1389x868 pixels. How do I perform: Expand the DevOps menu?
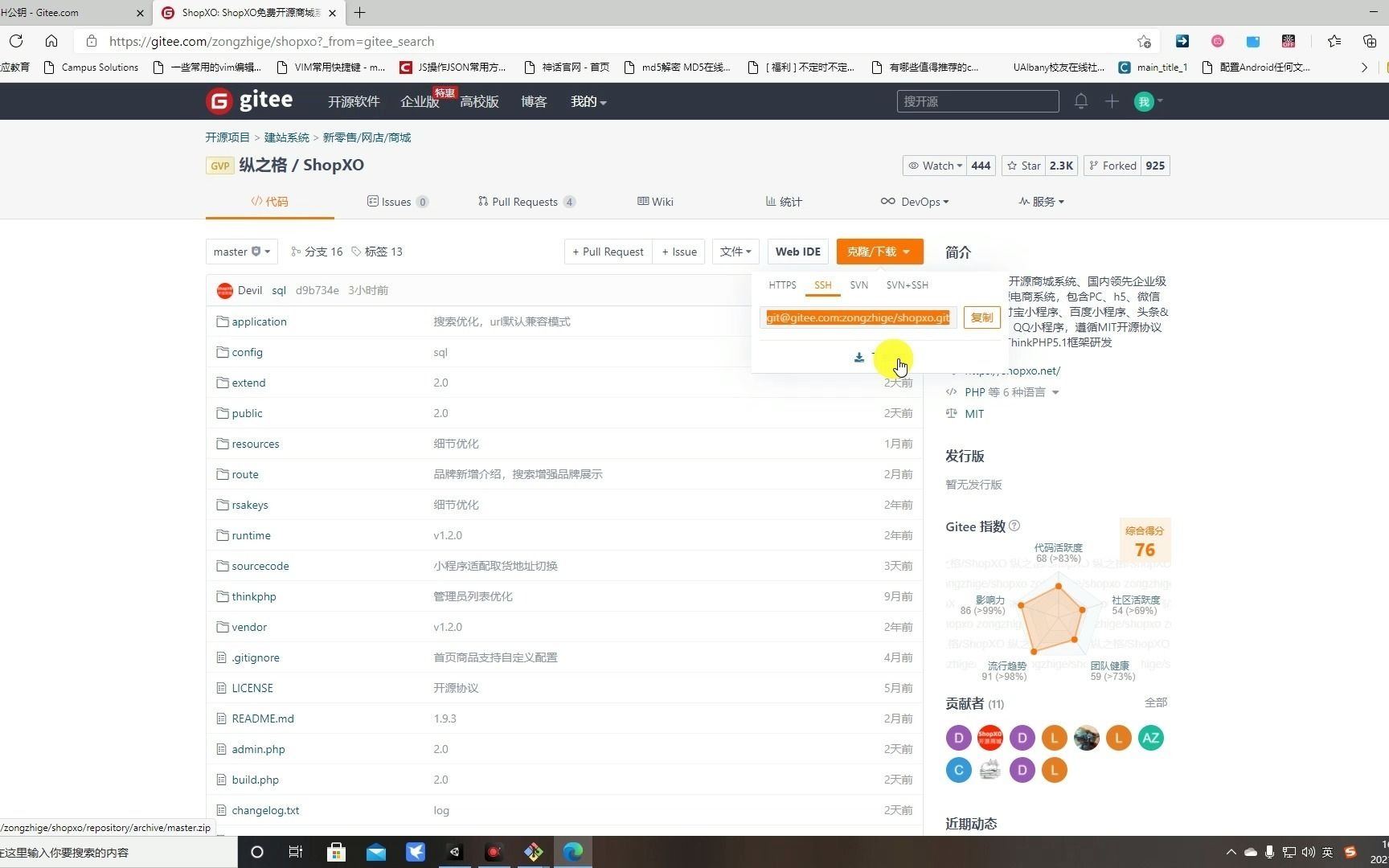point(915,202)
